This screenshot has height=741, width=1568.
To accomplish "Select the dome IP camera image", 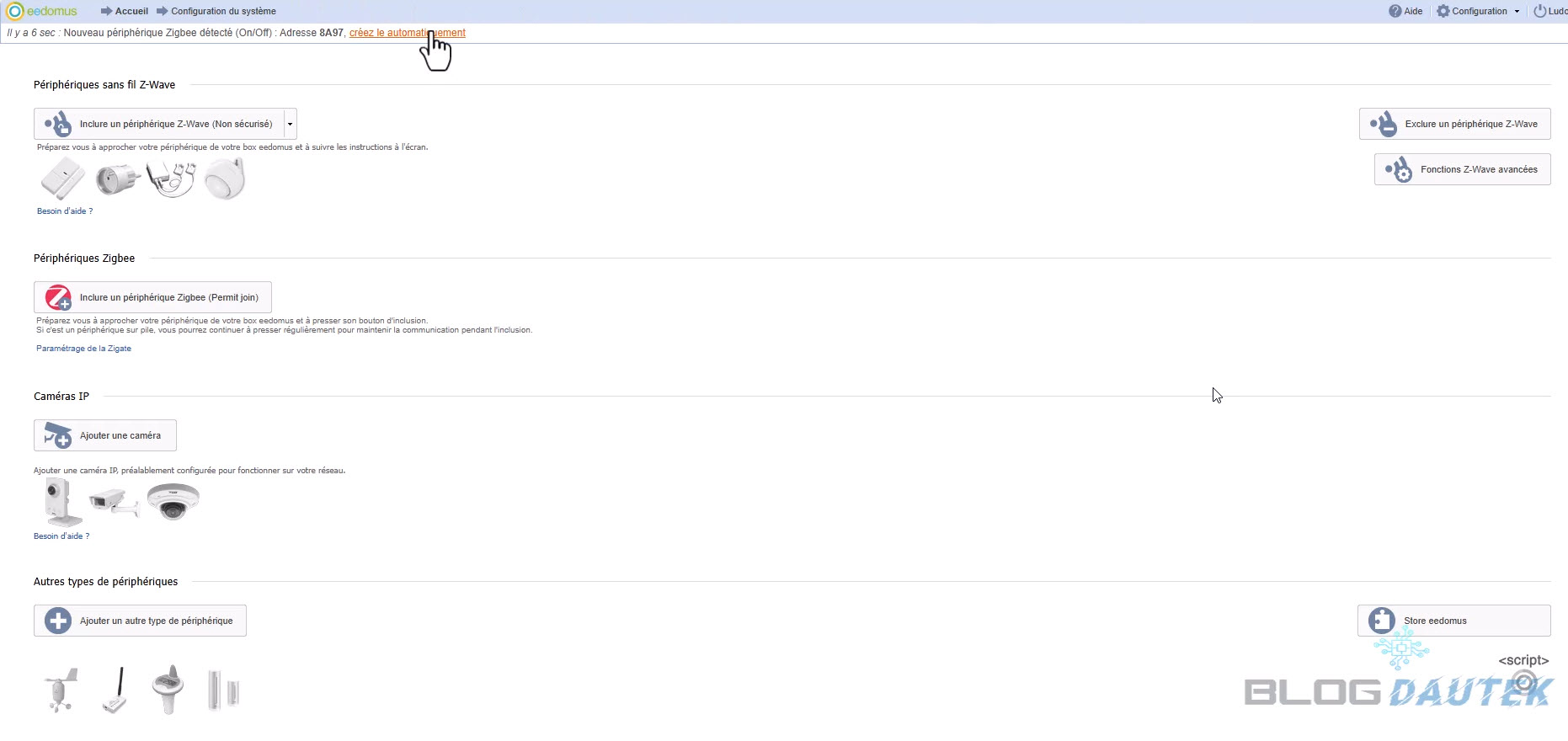I will pos(173,501).
